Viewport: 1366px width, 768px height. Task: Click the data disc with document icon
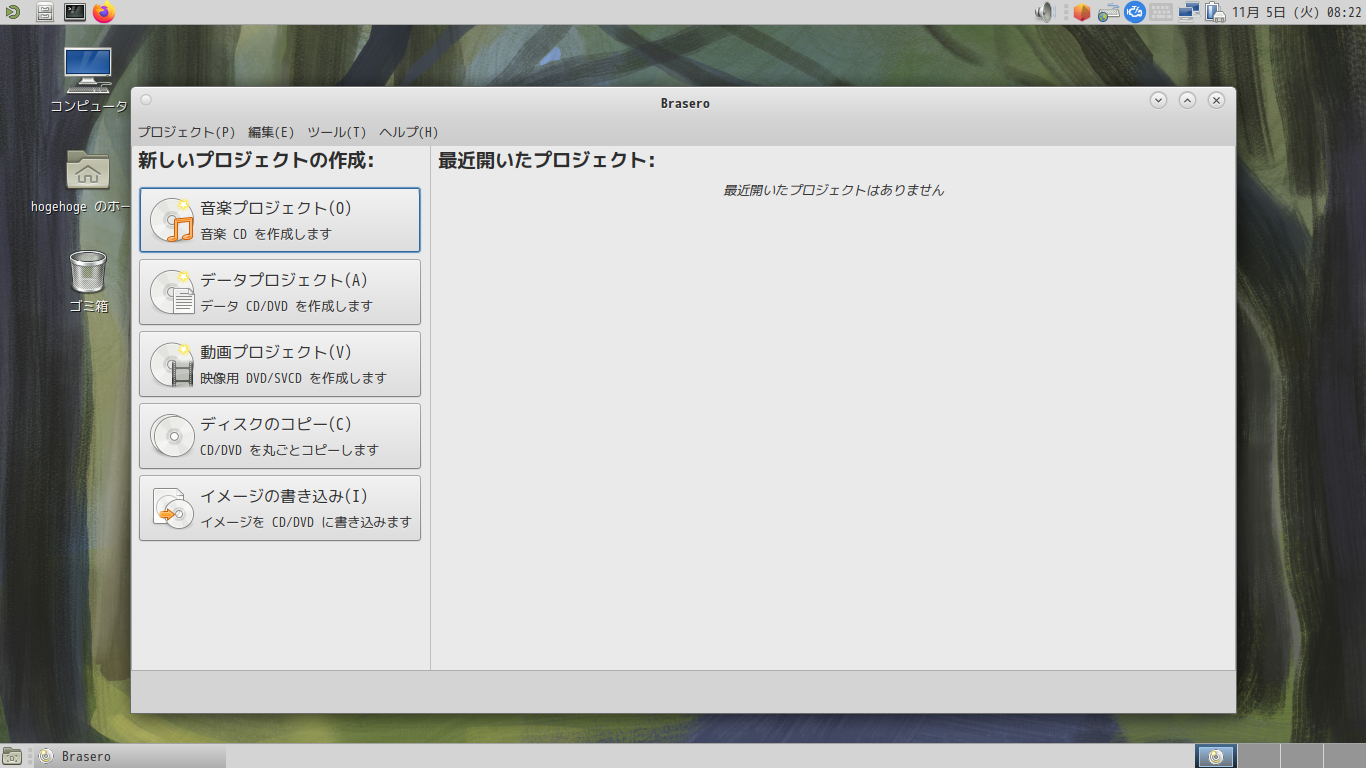(x=172, y=292)
